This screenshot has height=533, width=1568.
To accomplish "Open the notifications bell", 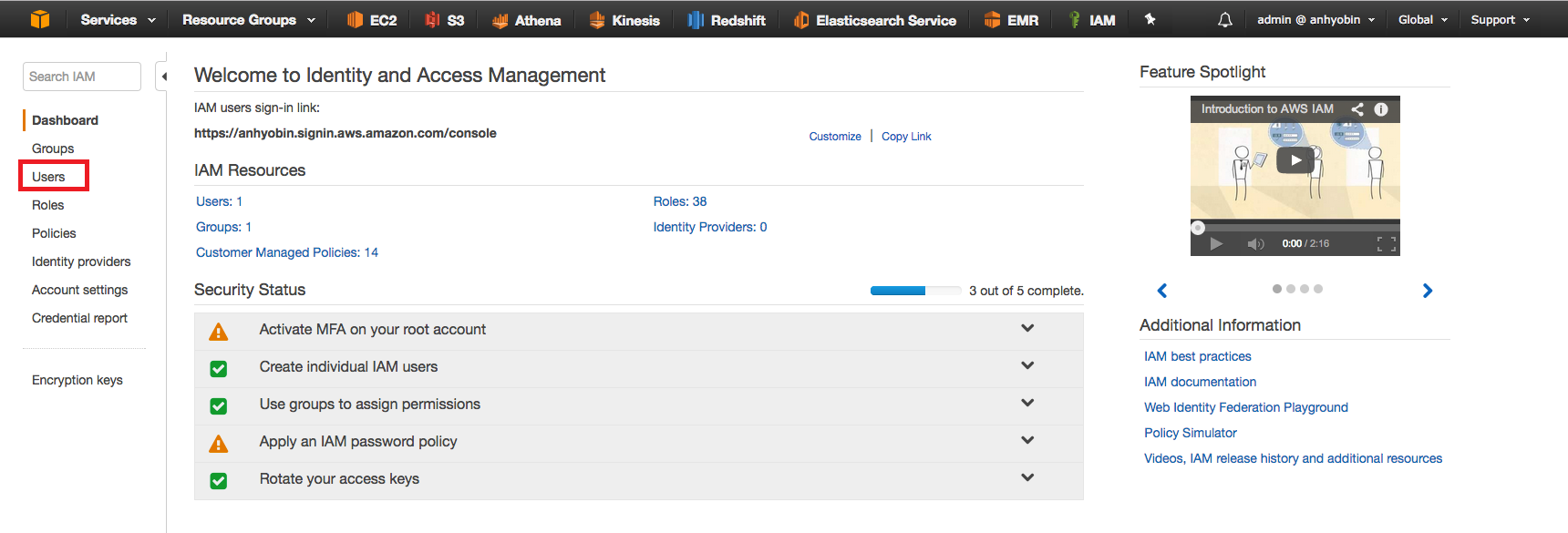I will click(x=1224, y=20).
